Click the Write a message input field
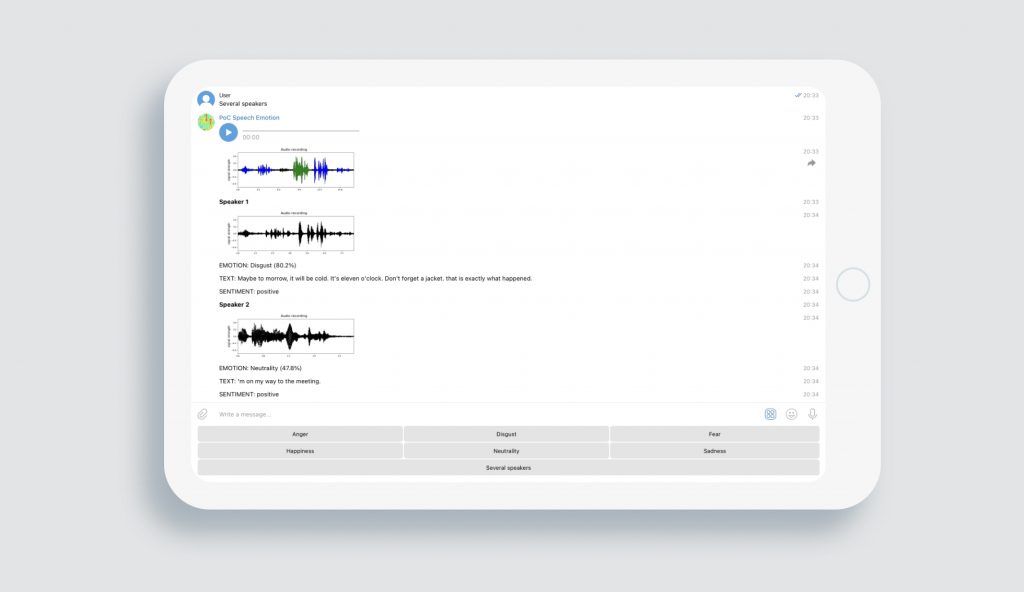 pos(400,413)
